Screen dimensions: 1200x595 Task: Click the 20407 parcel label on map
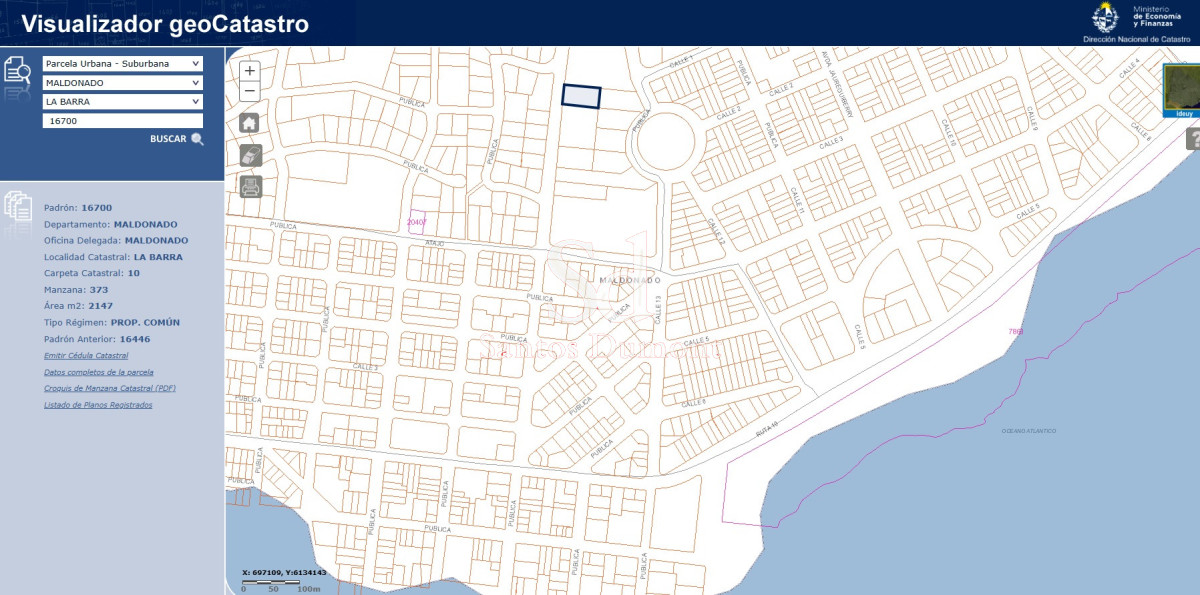[417, 221]
